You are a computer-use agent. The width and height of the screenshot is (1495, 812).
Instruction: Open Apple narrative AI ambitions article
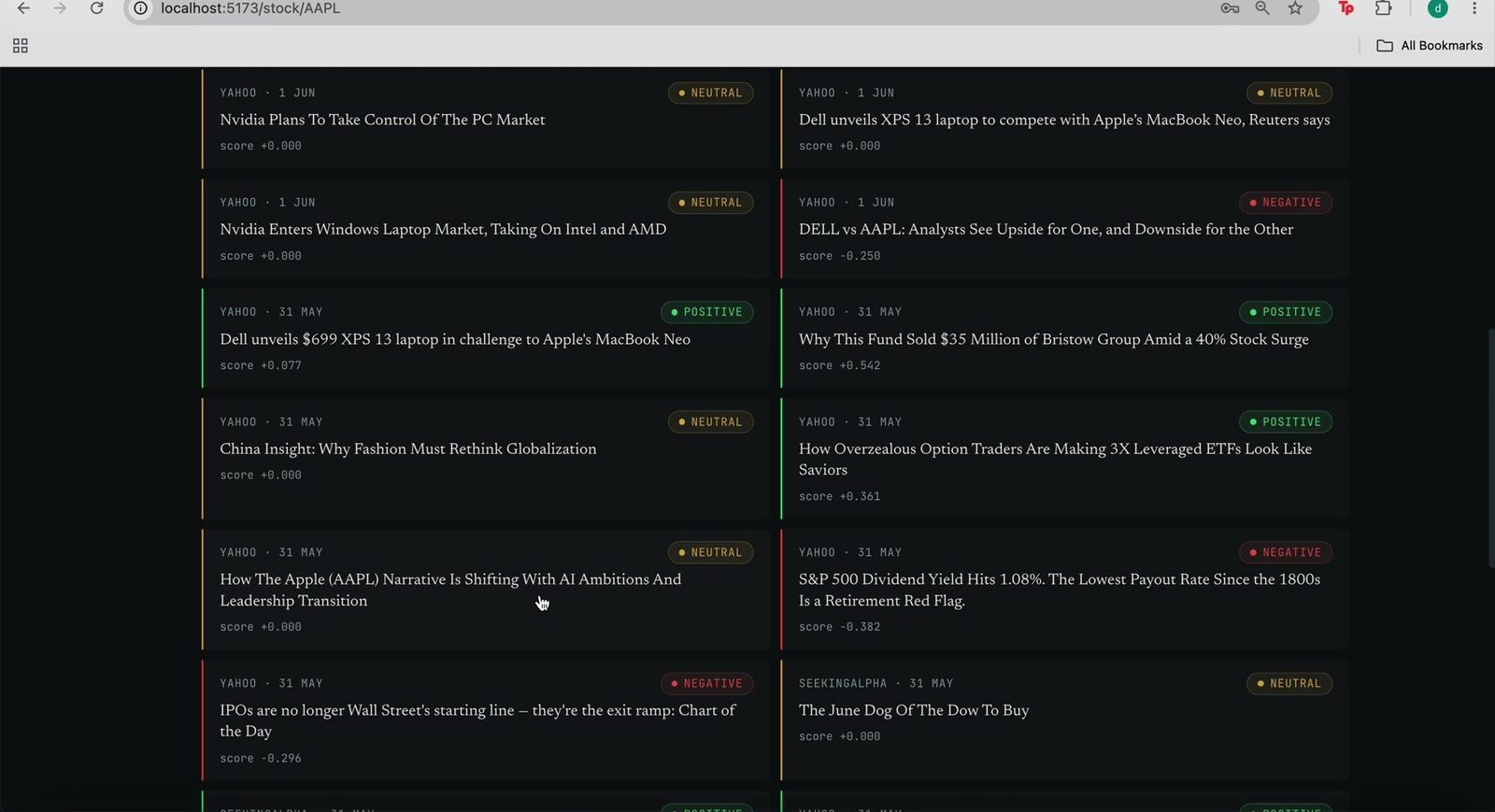450,590
